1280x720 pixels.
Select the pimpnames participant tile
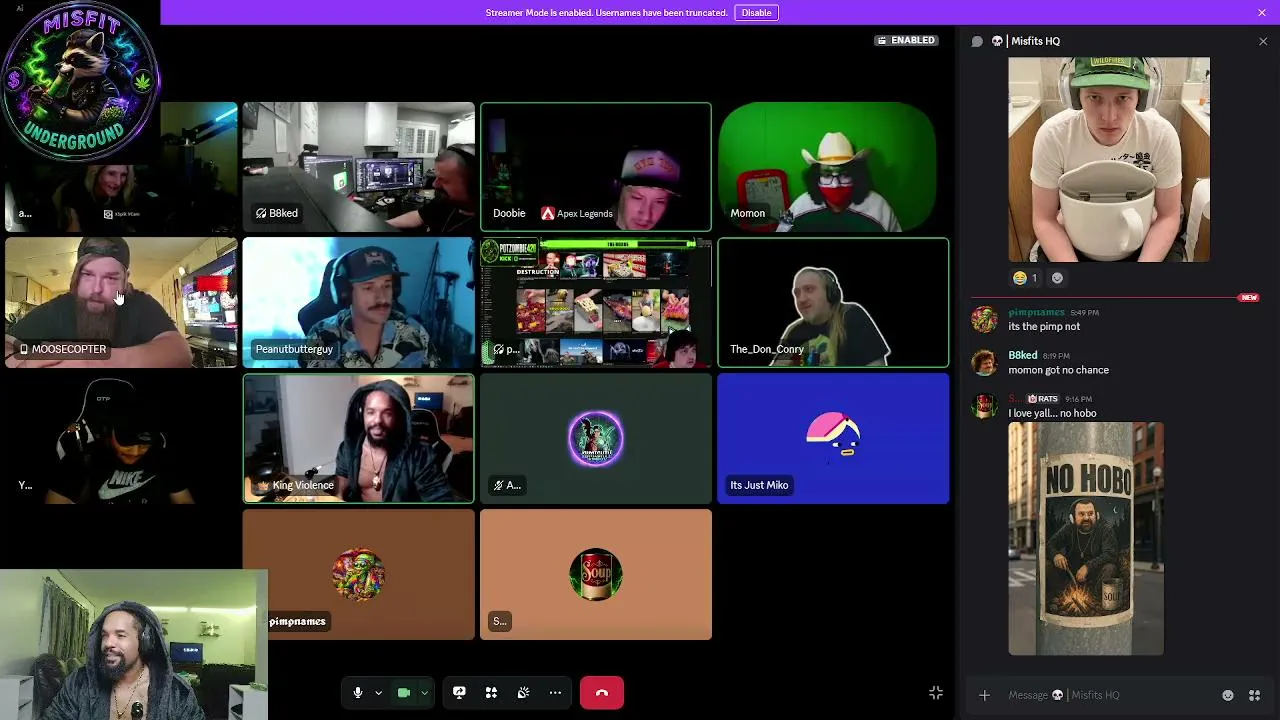tap(358, 575)
